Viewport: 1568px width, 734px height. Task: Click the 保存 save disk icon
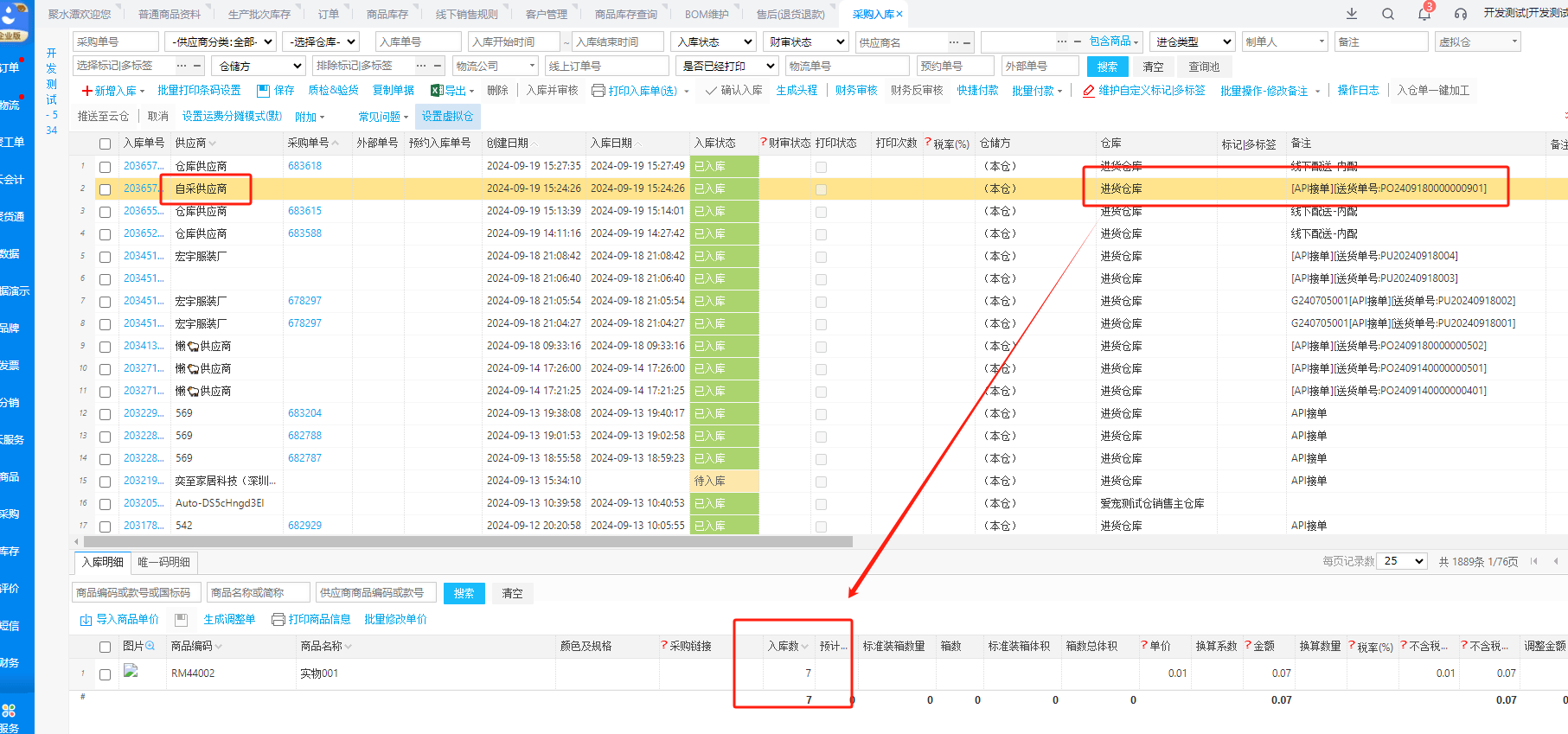(264, 91)
